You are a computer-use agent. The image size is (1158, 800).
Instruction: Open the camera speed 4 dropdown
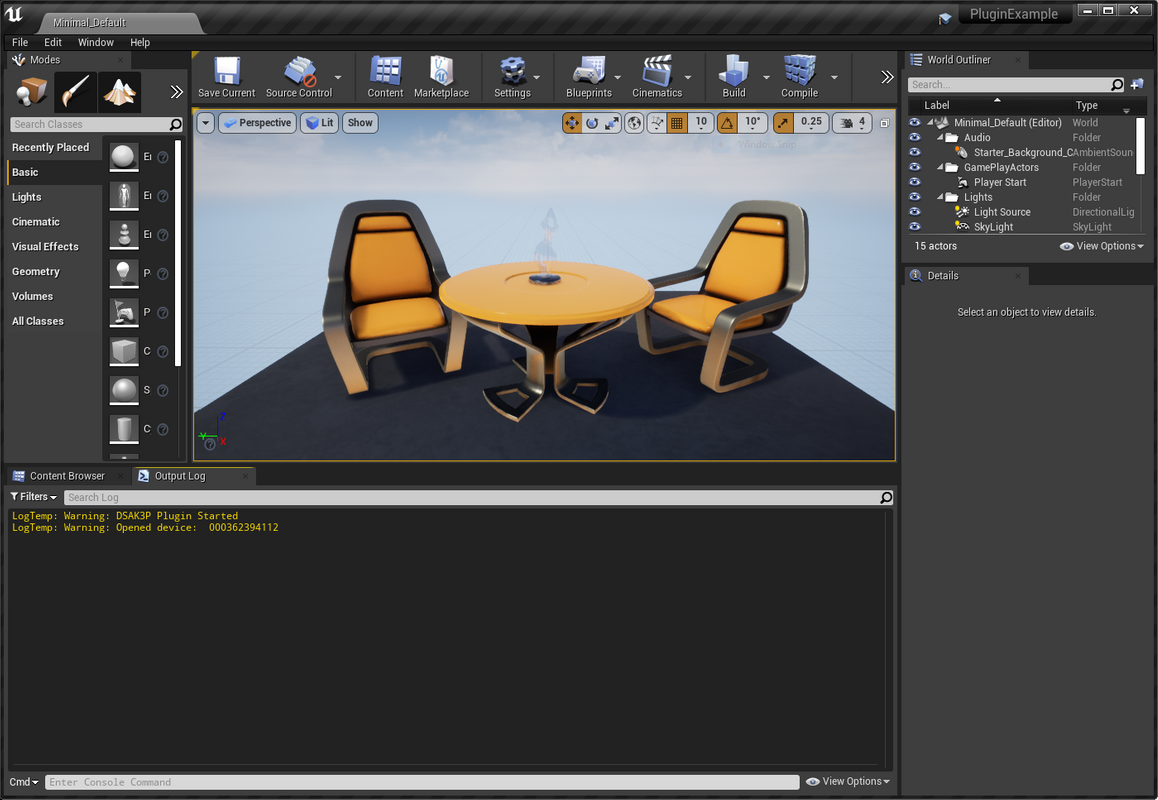(853, 123)
